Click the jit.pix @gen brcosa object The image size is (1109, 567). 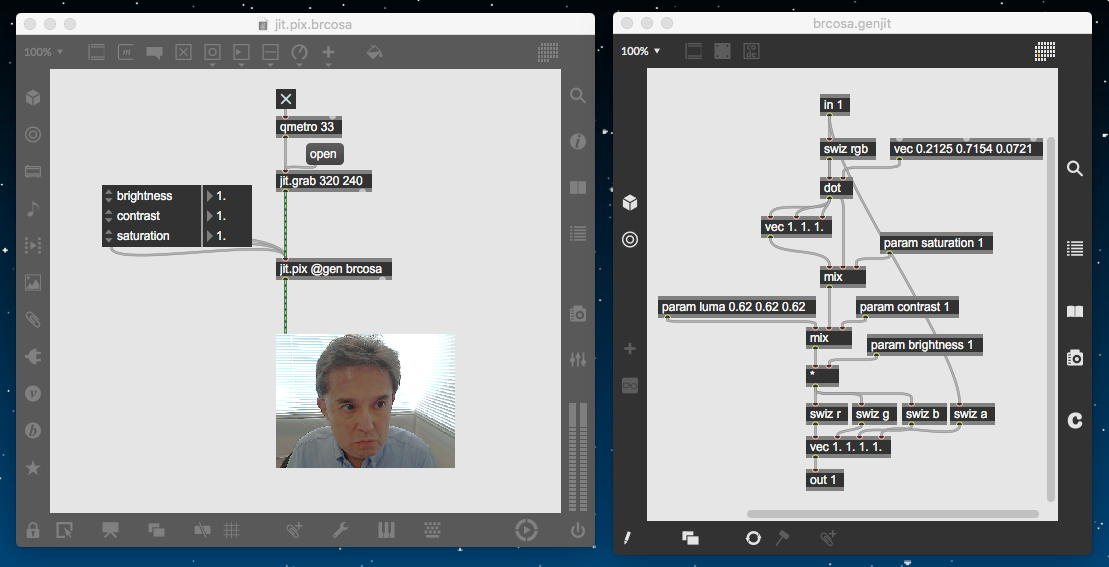(x=334, y=269)
